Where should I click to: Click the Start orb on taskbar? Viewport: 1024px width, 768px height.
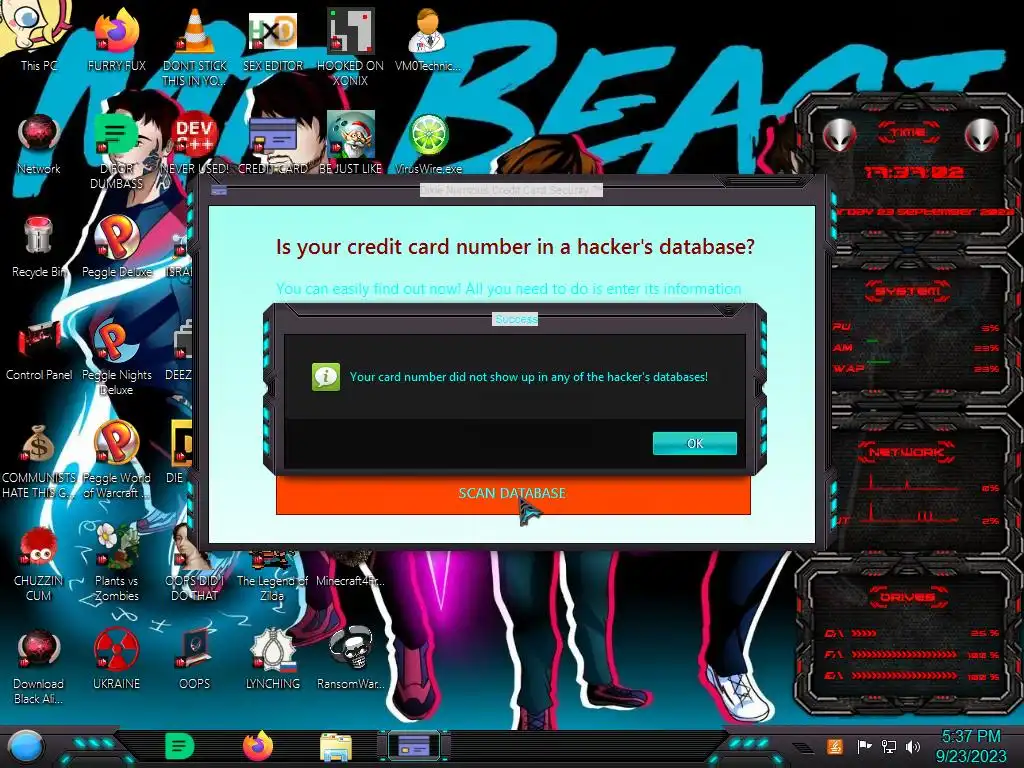25,746
